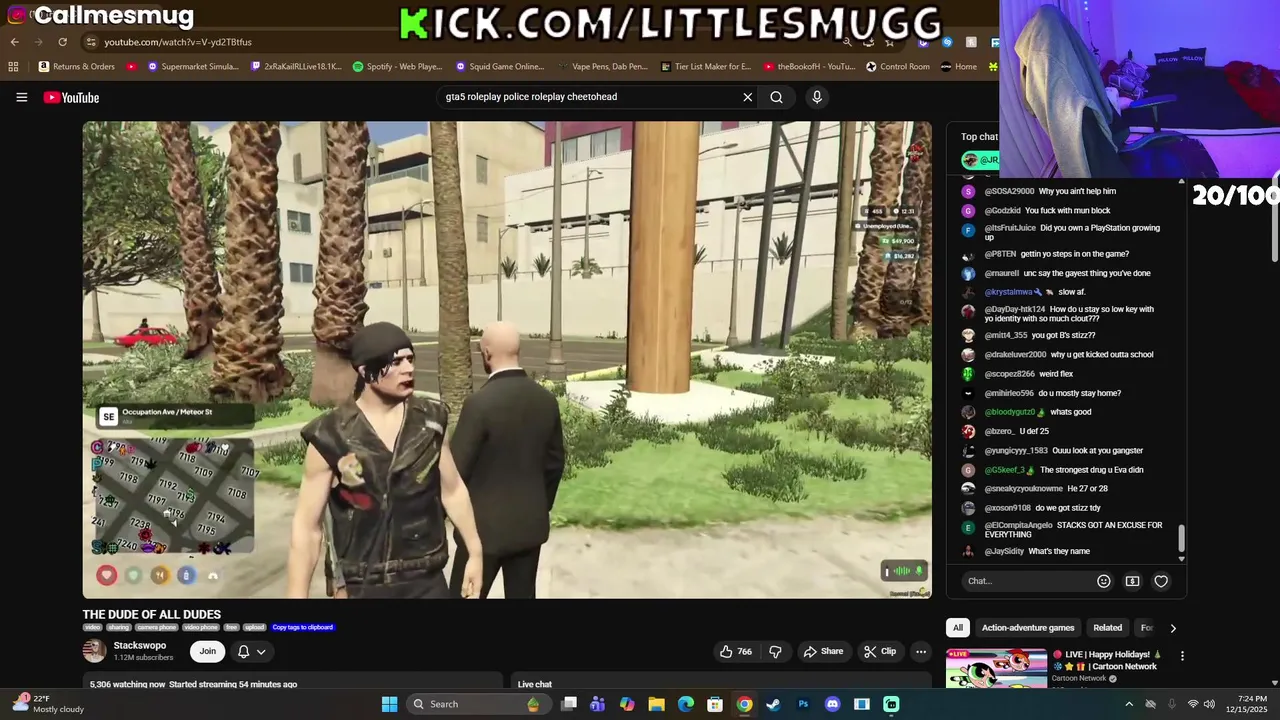Open the YouTube hamburger guide menu
1280x720 pixels.
21,97
